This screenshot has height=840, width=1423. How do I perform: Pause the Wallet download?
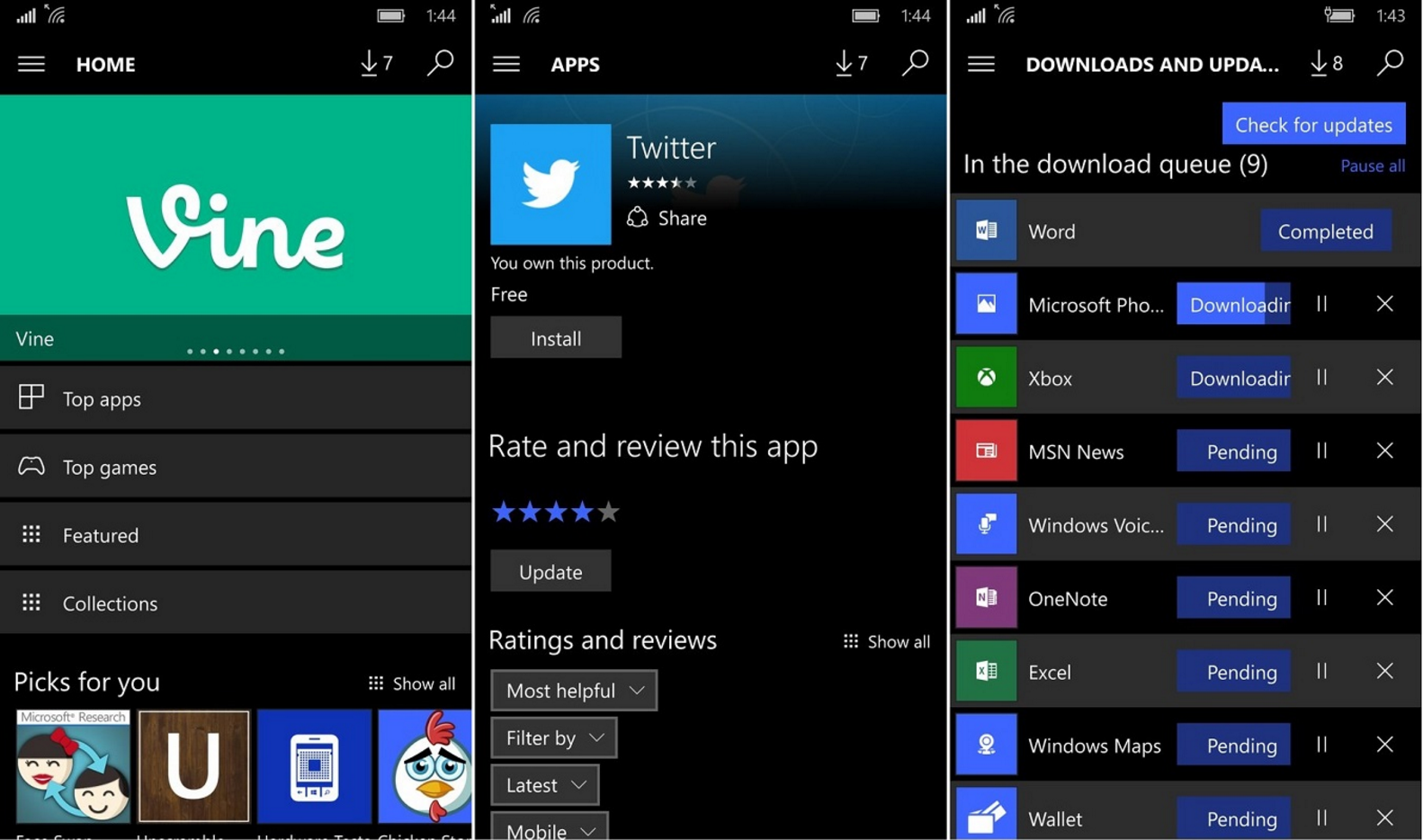pos(1321,818)
